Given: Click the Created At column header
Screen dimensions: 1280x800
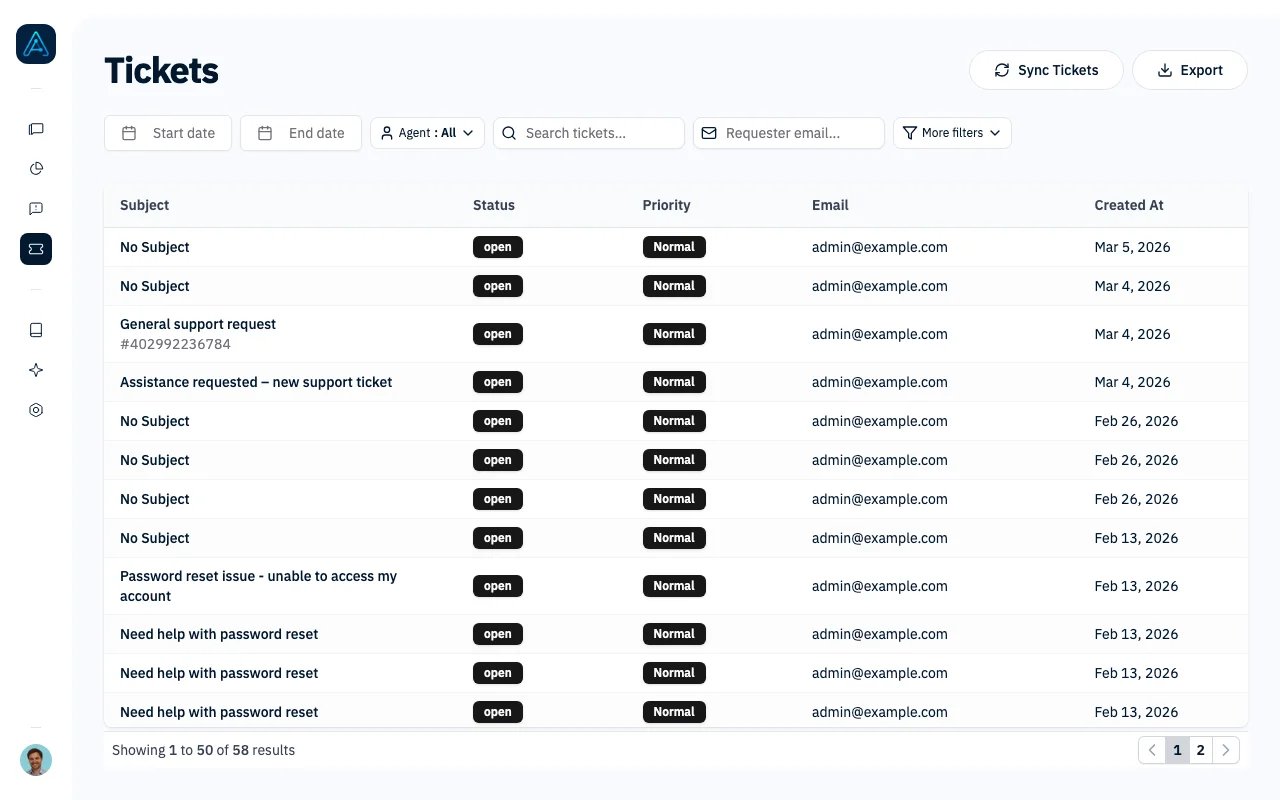Looking at the screenshot, I should [1129, 205].
